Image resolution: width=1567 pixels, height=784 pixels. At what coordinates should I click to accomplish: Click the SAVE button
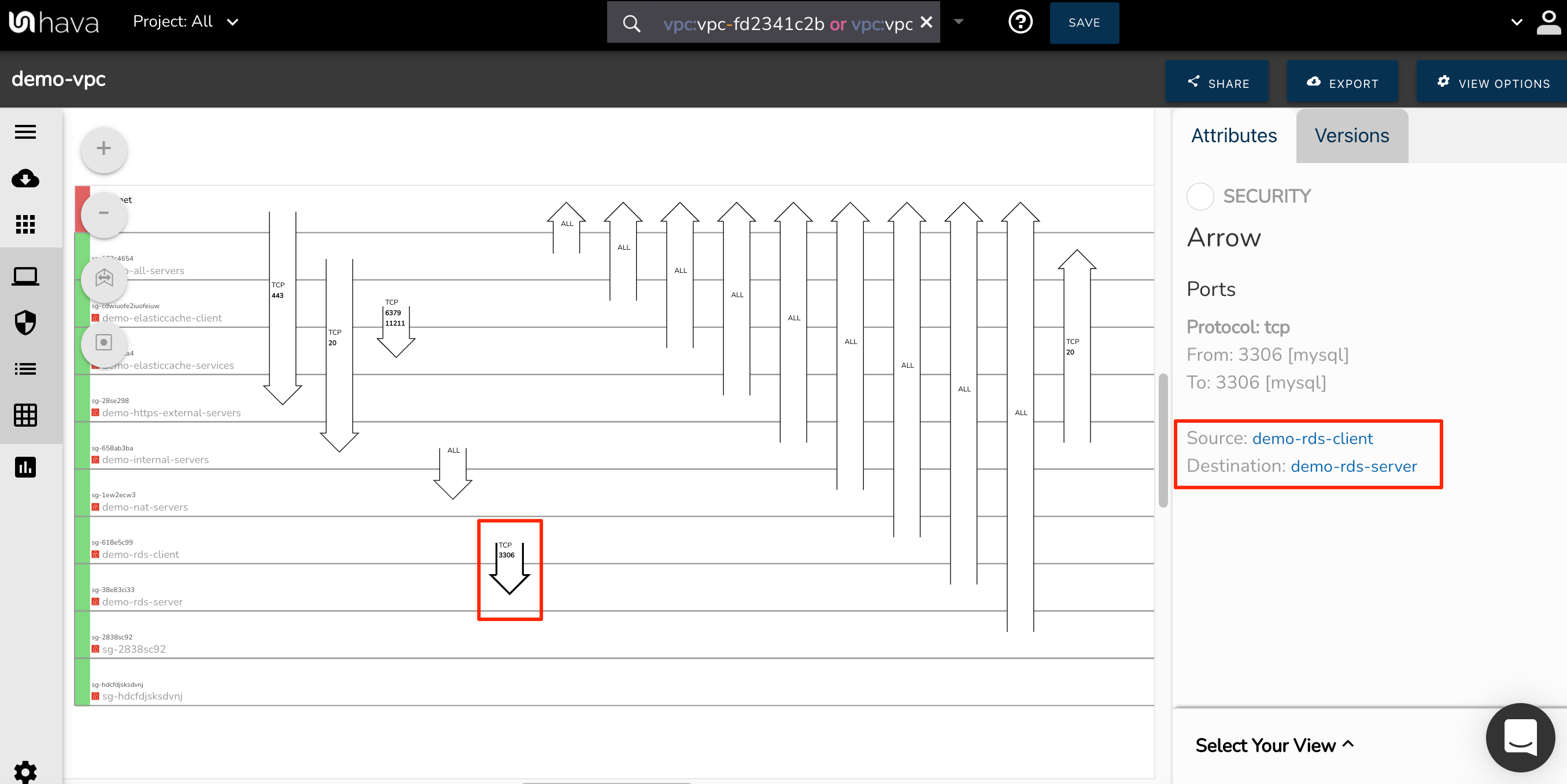pos(1083,22)
